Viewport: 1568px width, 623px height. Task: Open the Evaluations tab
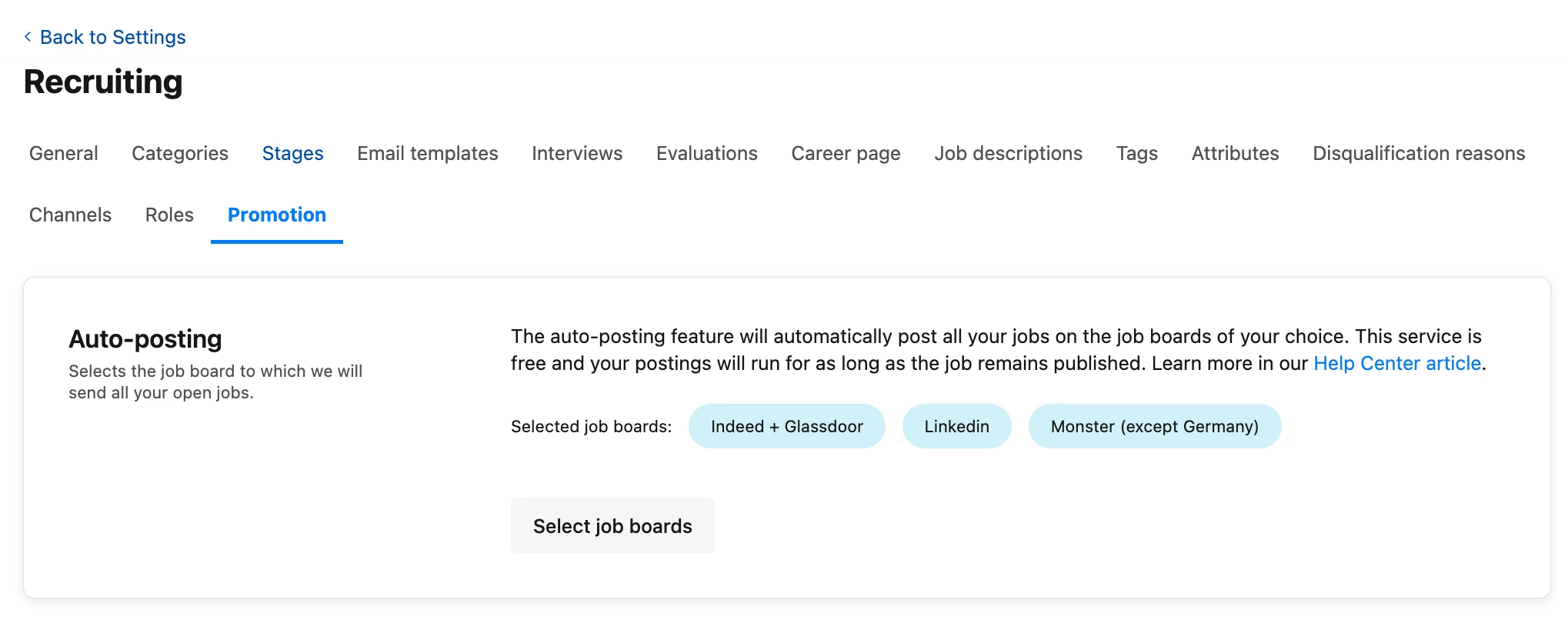click(707, 153)
